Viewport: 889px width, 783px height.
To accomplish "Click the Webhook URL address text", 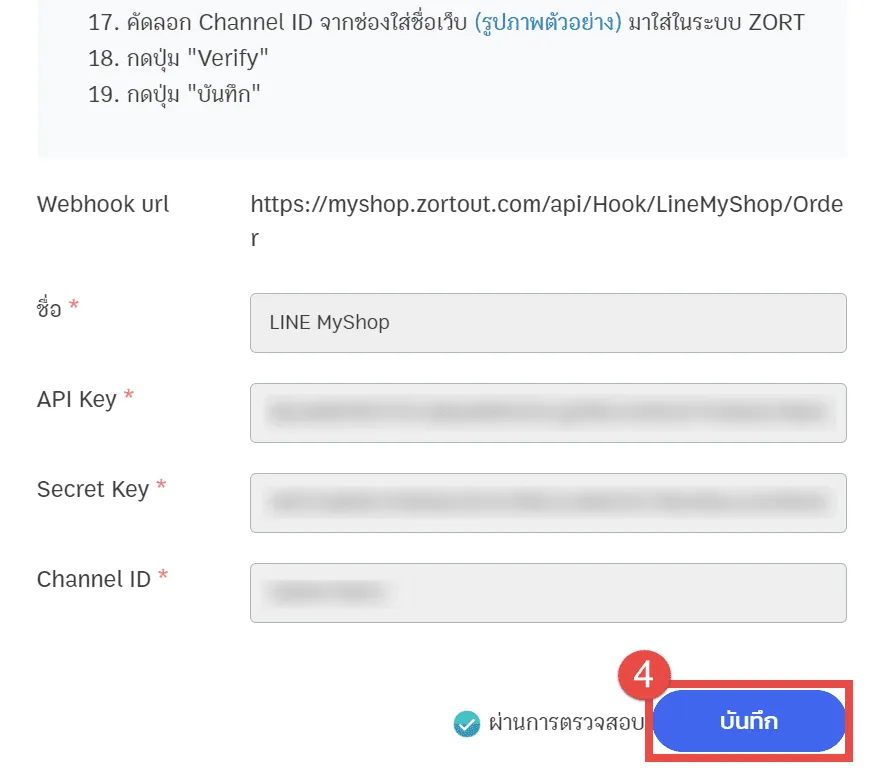I will [x=546, y=204].
